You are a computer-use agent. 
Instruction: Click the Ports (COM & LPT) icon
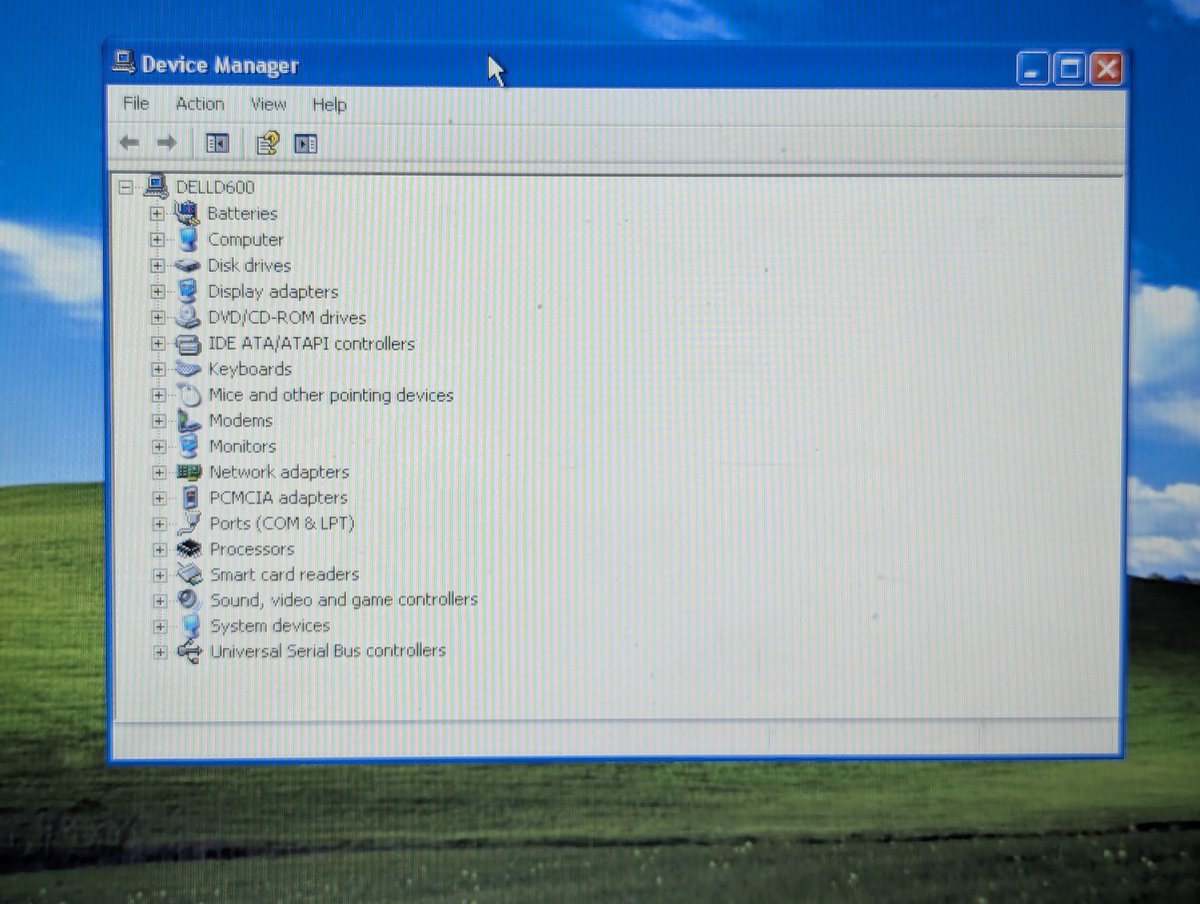tap(190, 523)
